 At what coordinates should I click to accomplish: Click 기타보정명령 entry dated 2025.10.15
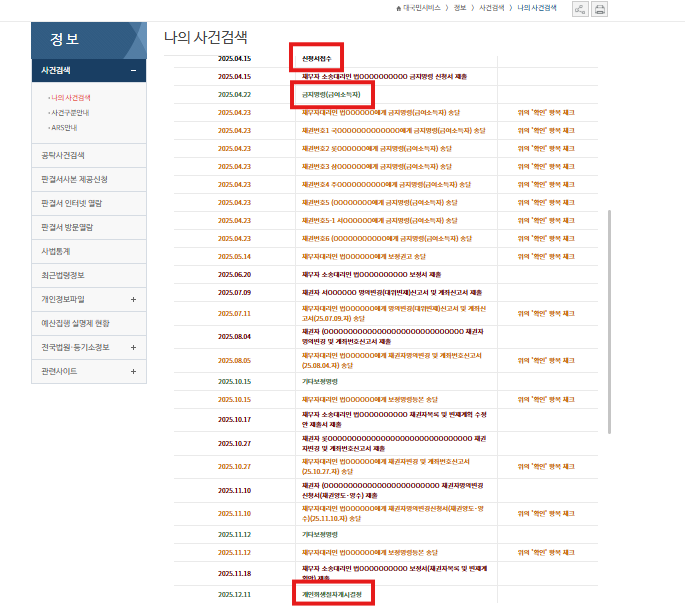320,382
